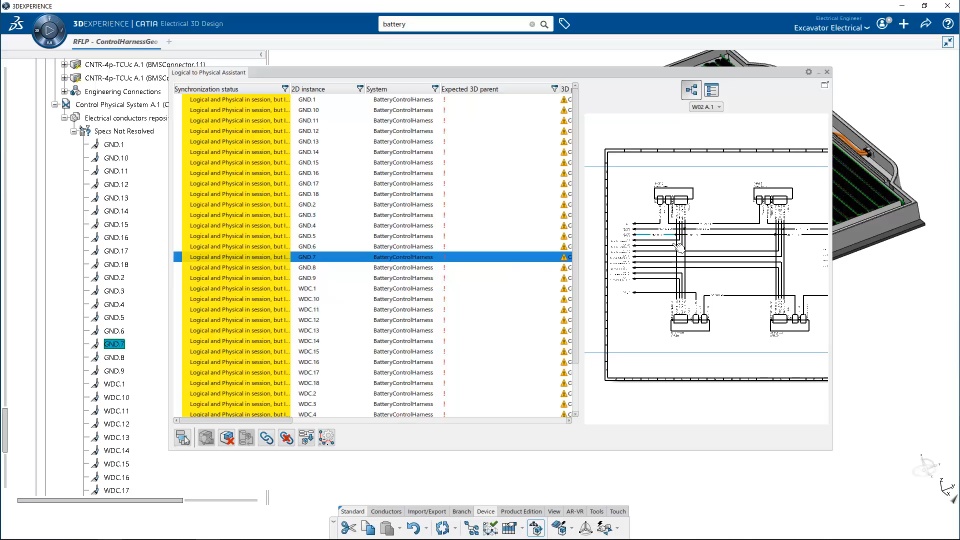Click the expand view icon below Help
This screenshot has height=540, width=960.
point(948,42)
